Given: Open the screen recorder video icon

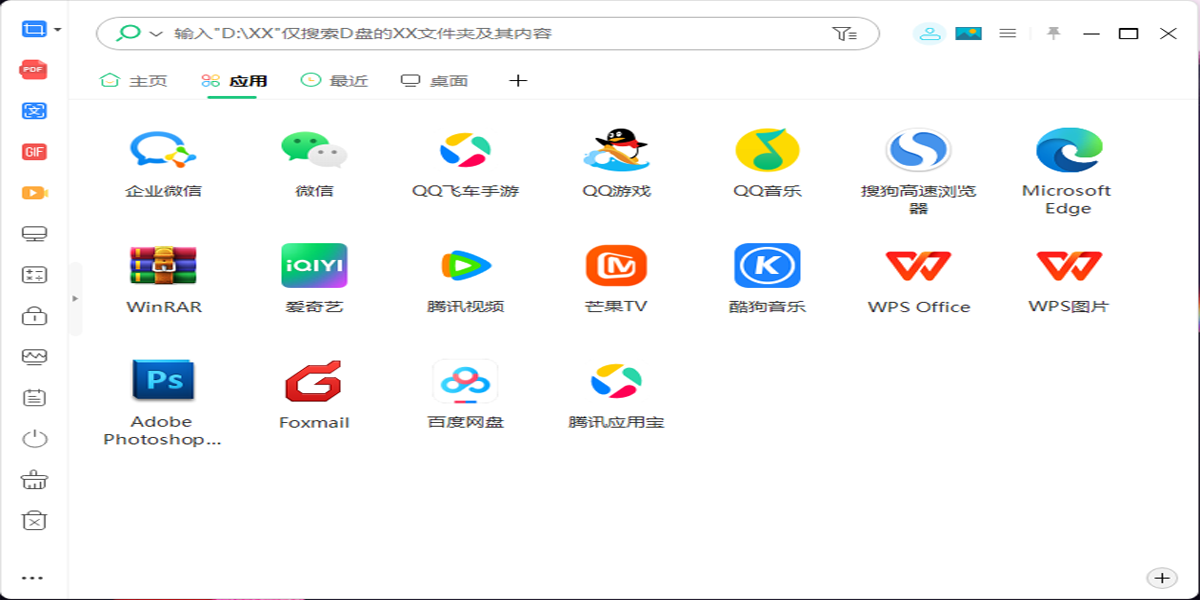Looking at the screenshot, I should [34, 193].
